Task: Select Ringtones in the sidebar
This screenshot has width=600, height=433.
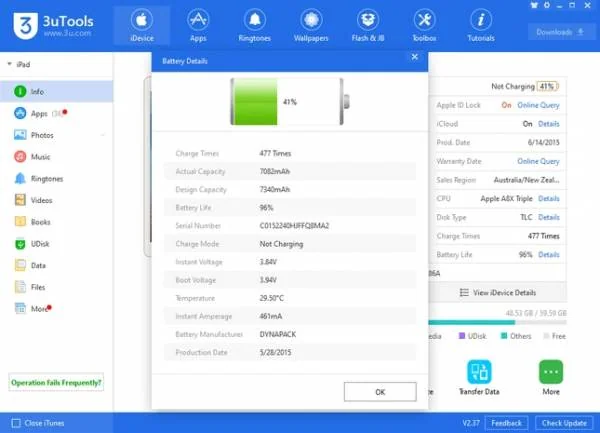Action: (57, 179)
